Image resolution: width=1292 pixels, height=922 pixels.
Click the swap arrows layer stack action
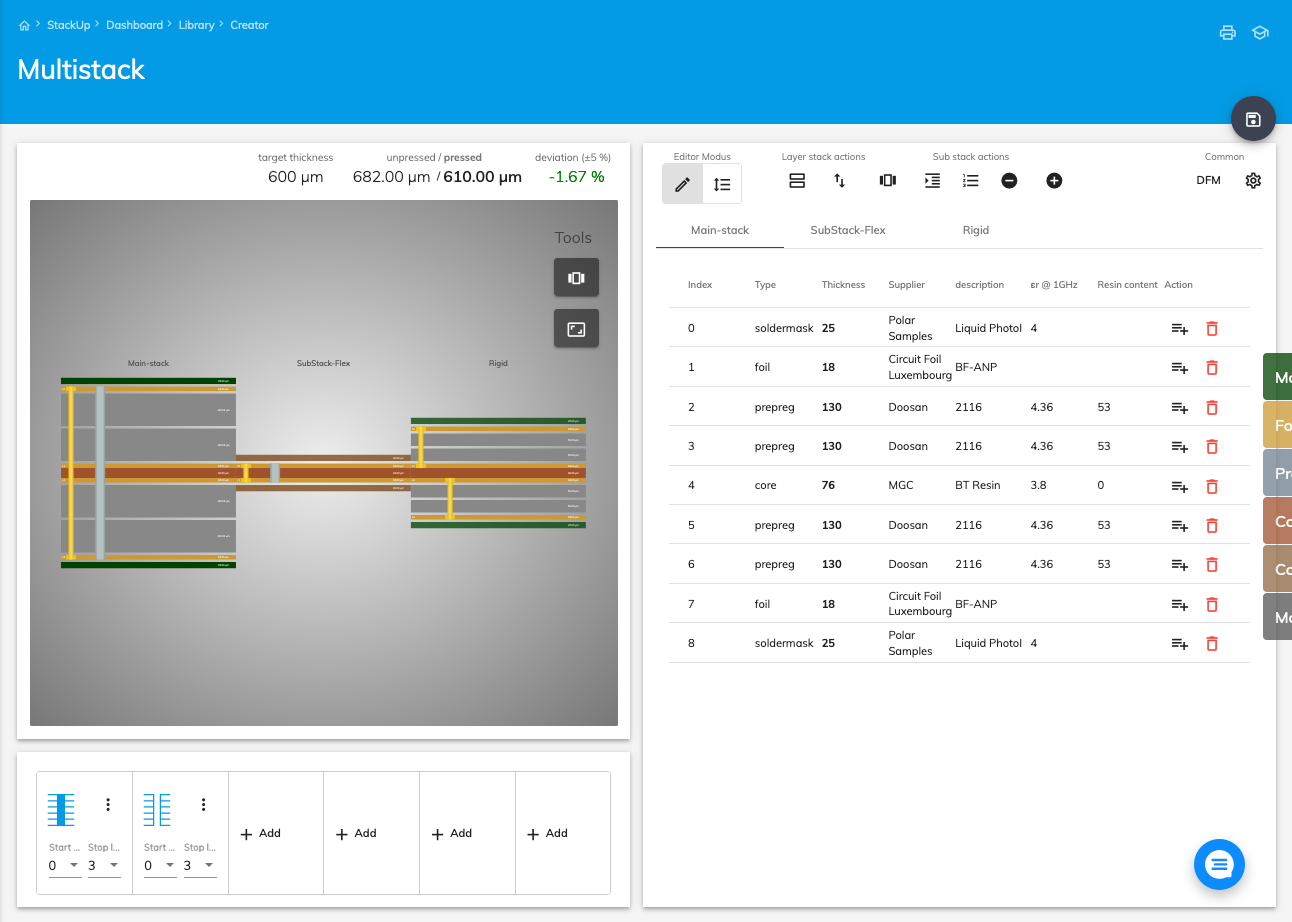pyautogui.click(x=840, y=181)
